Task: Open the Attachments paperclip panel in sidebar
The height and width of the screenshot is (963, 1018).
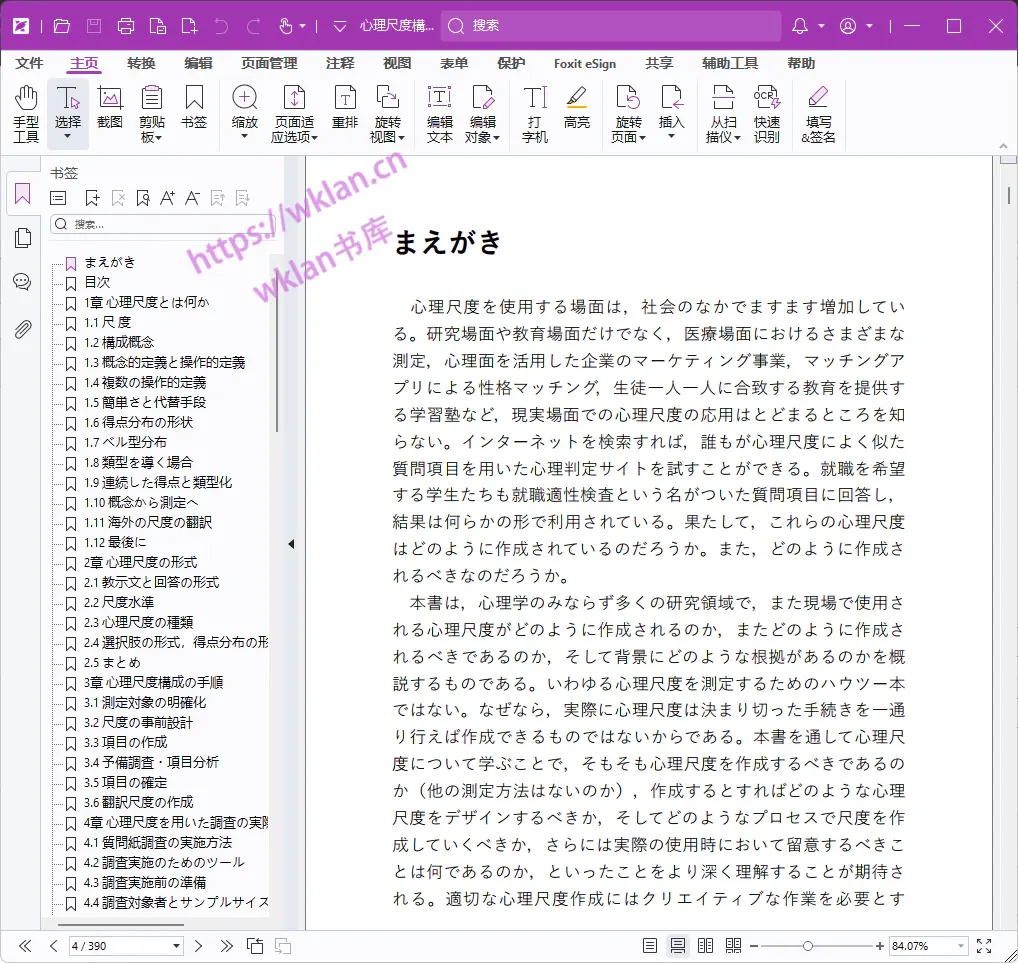Action: (x=22, y=329)
